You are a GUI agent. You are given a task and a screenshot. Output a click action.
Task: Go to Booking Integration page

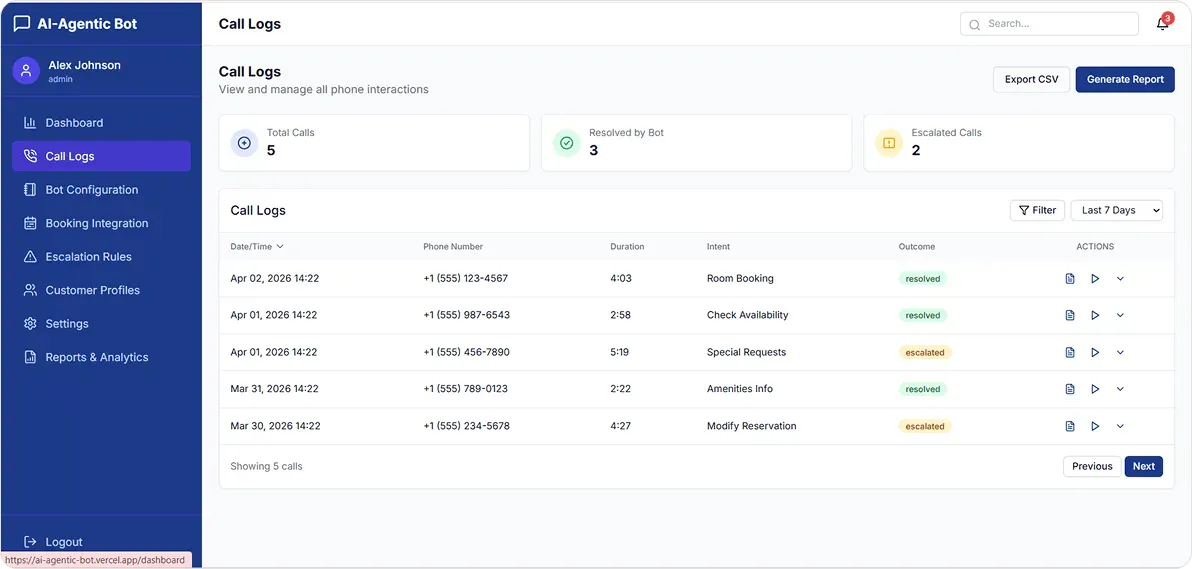click(101, 223)
